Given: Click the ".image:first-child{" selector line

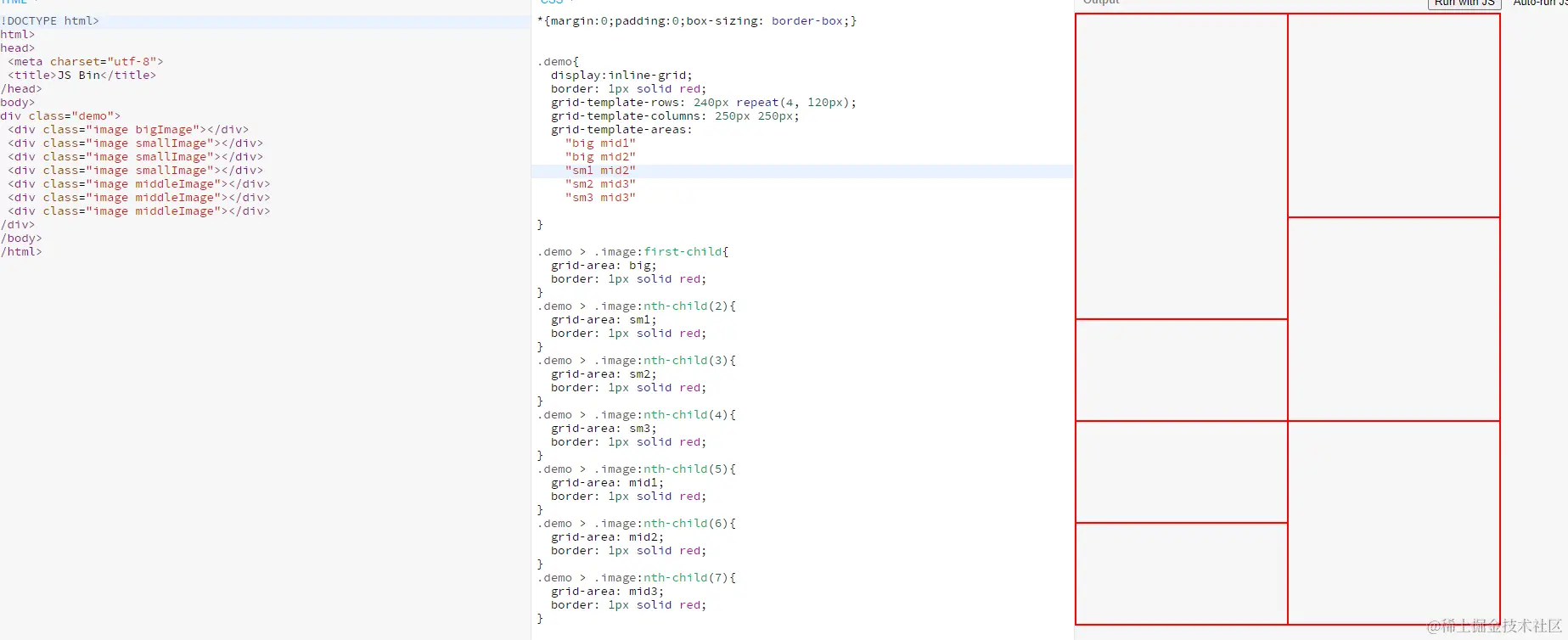Looking at the screenshot, I should (x=633, y=252).
